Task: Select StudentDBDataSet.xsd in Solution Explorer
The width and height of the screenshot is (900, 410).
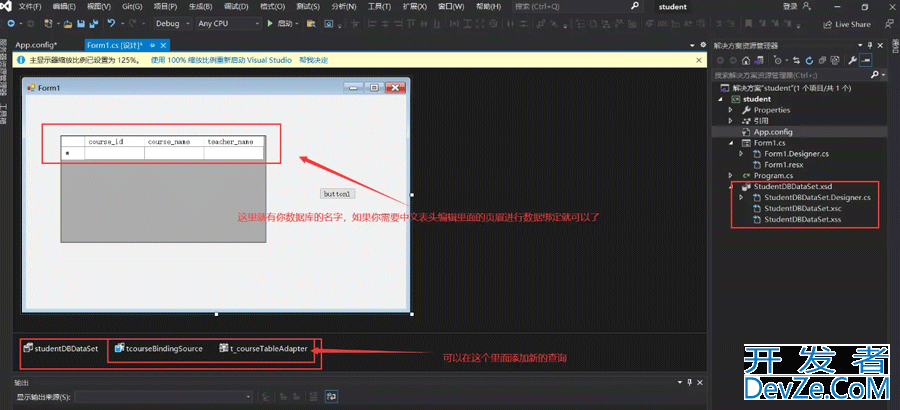Action: tap(793, 186)
